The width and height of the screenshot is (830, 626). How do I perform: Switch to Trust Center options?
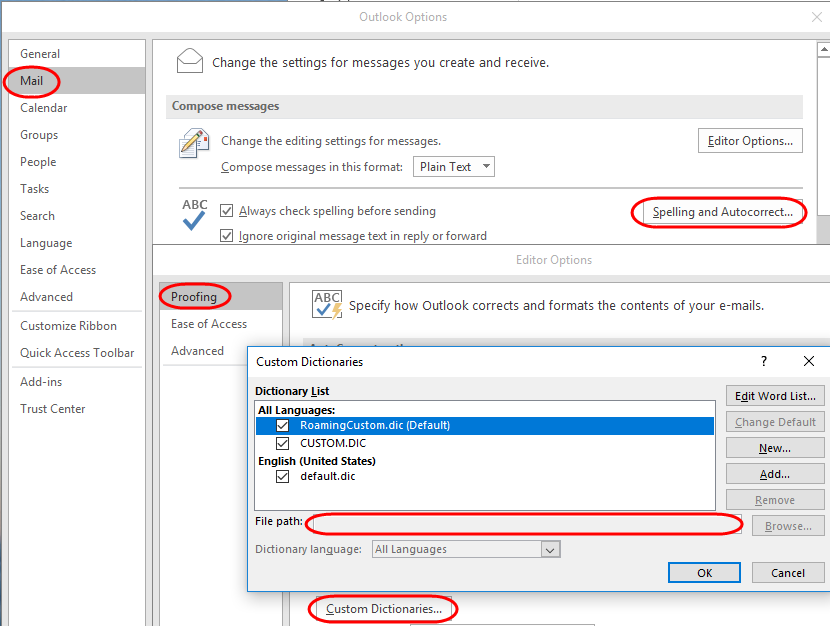click(52, 409)
